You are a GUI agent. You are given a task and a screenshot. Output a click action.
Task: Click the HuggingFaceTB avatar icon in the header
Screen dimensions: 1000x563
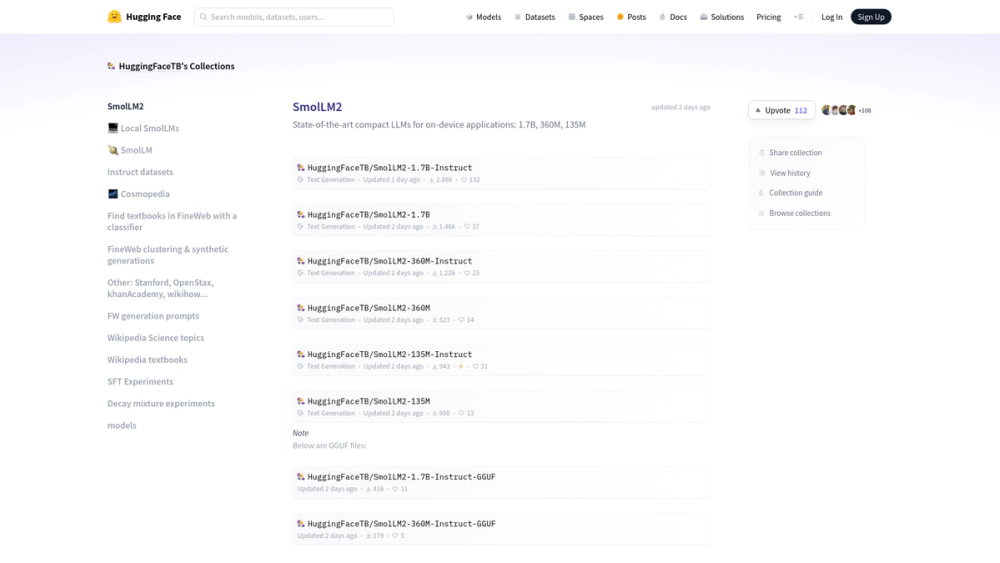(x=111, y=66)
